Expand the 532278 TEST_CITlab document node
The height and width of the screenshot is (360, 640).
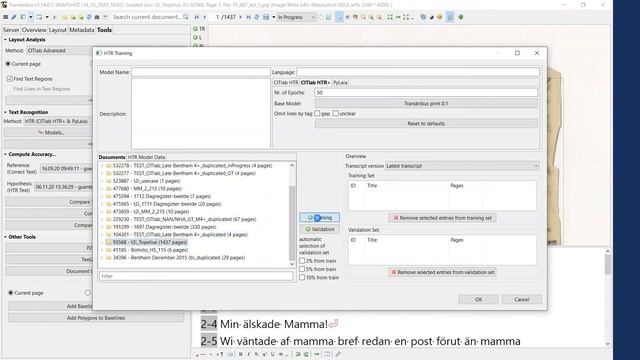[102, 166]
